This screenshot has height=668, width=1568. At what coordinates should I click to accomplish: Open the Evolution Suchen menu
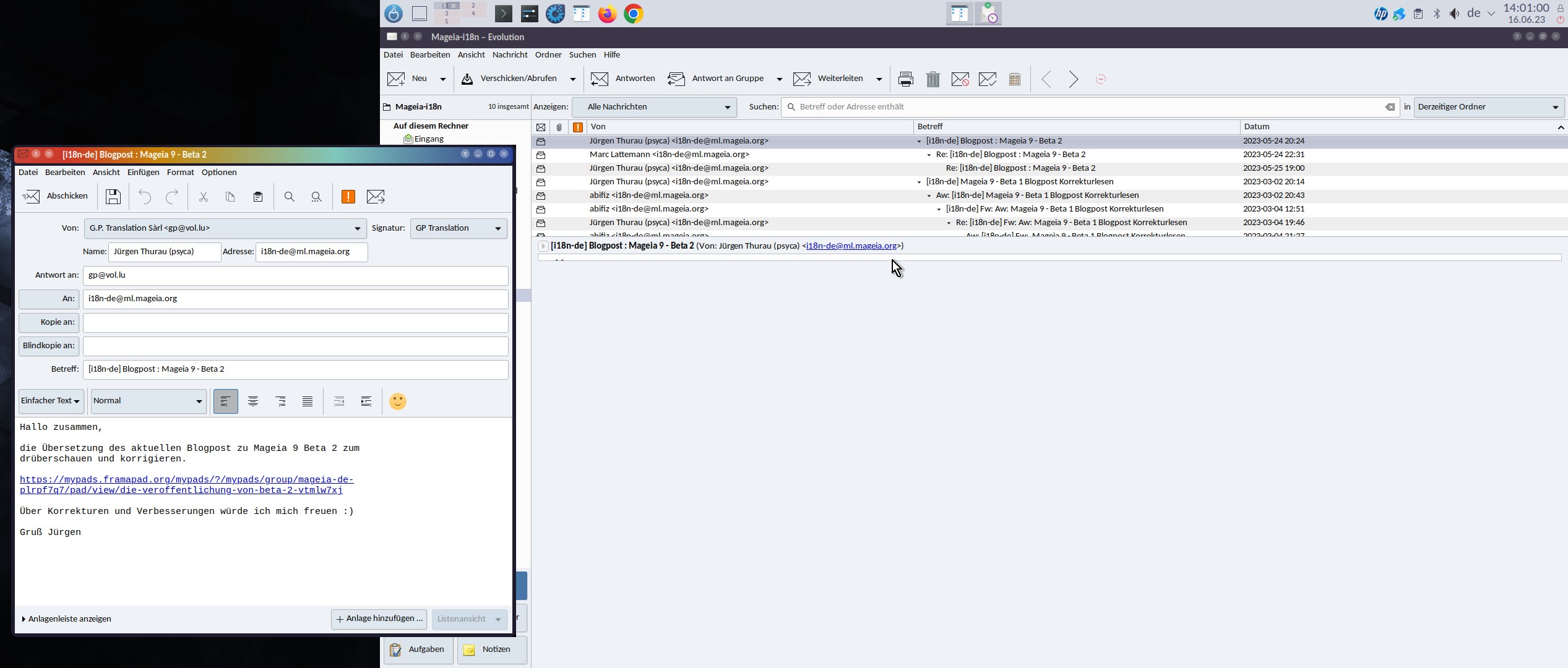pyautogui.click(x=582, y=54)
